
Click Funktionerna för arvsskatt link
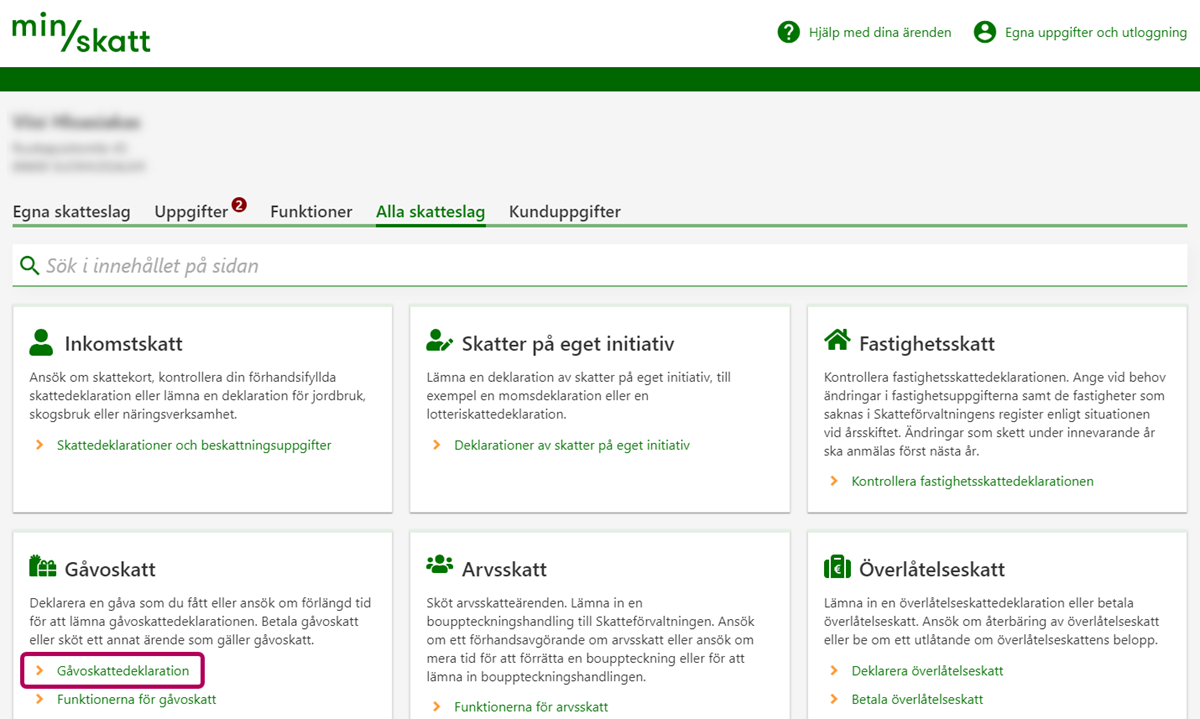point(531,707)
